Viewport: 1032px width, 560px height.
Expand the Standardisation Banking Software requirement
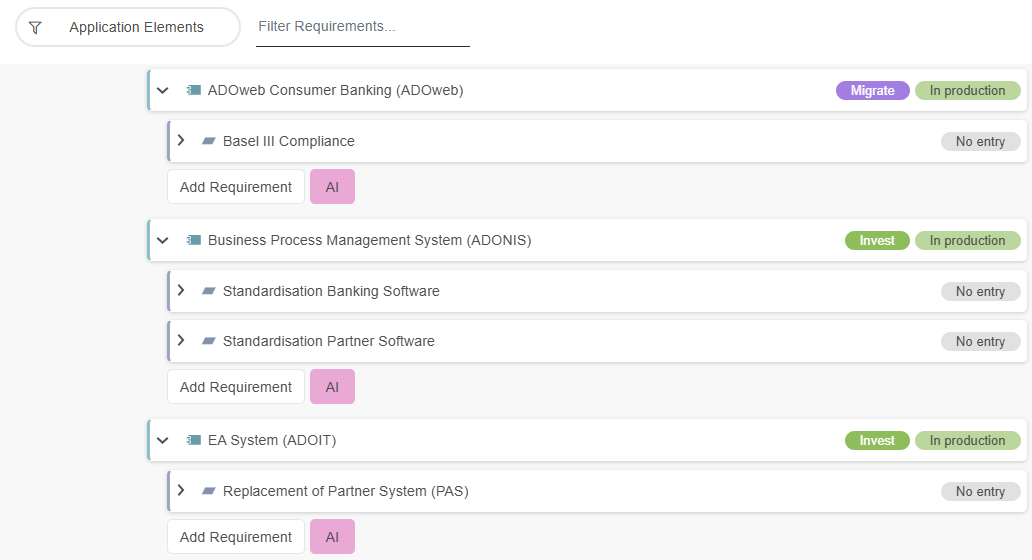[x=181, y=290]
